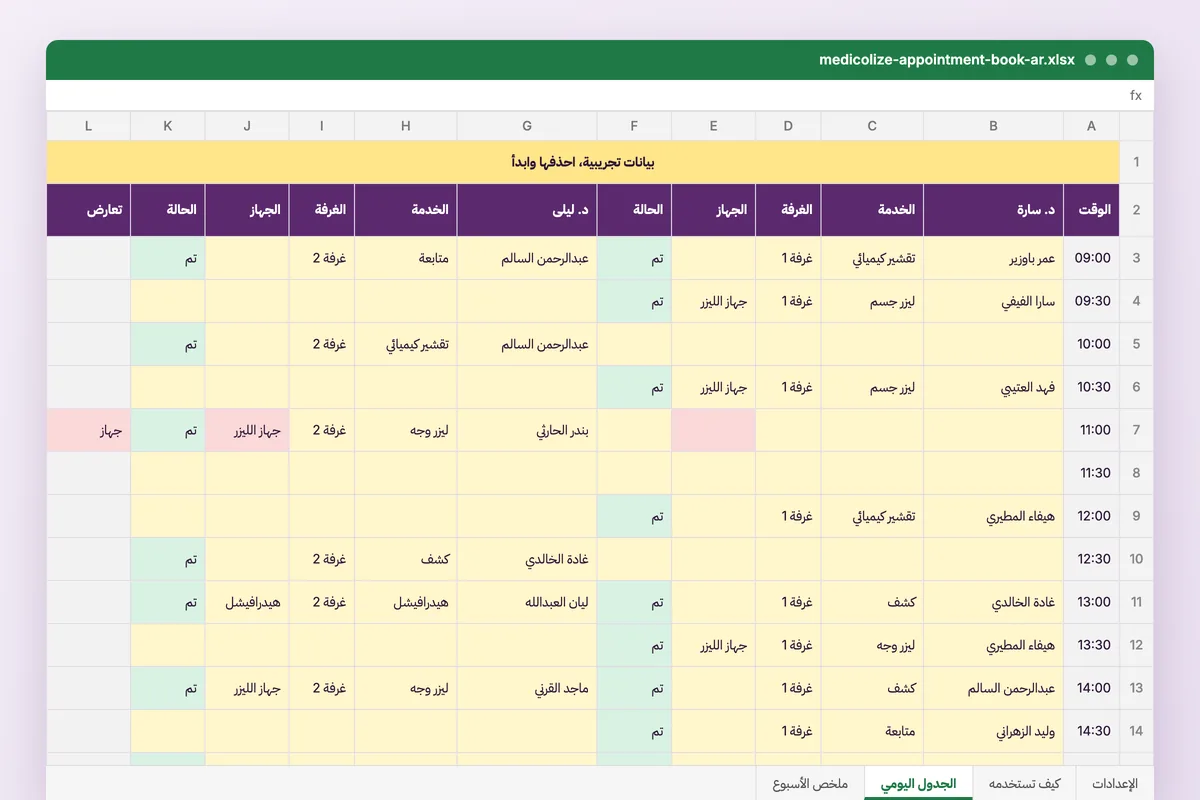
Task: Select row 7 header
Action: (1136, 430)
